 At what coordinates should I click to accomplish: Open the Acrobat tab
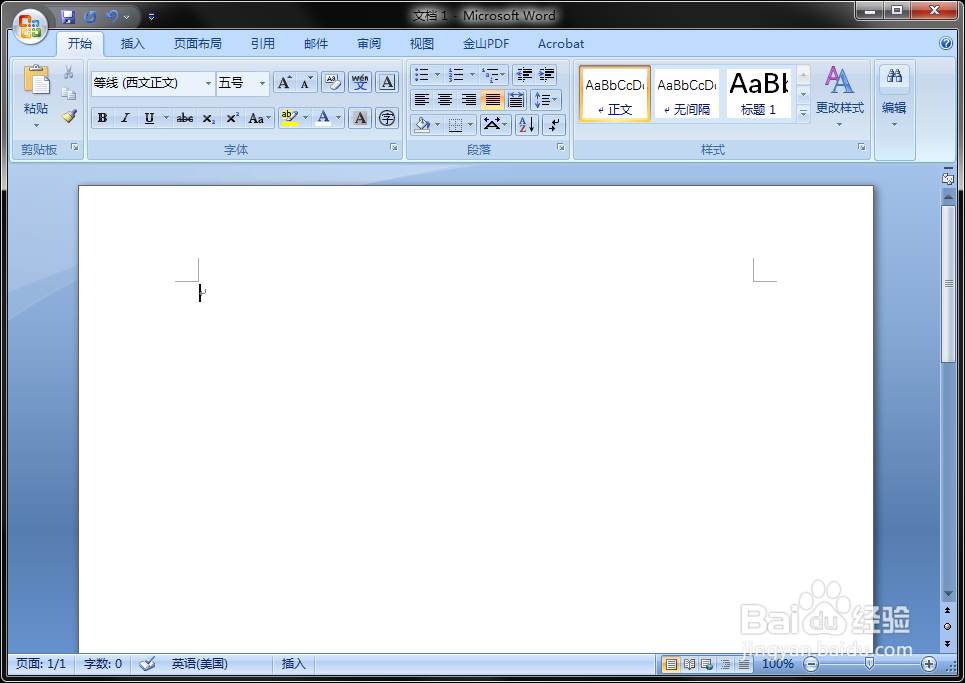[561, 44]
